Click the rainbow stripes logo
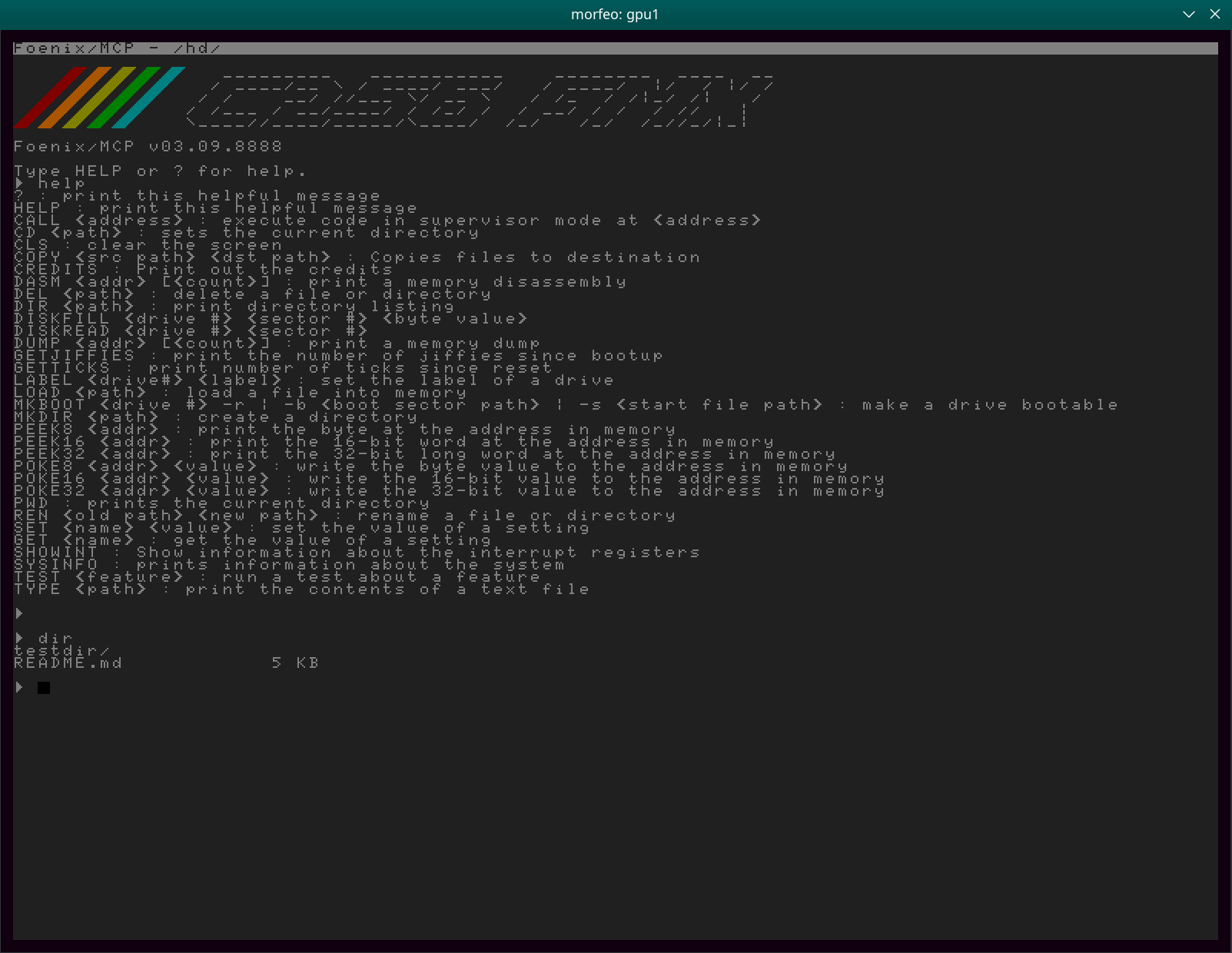1232x953 pixels. click(x=99, y=98)
